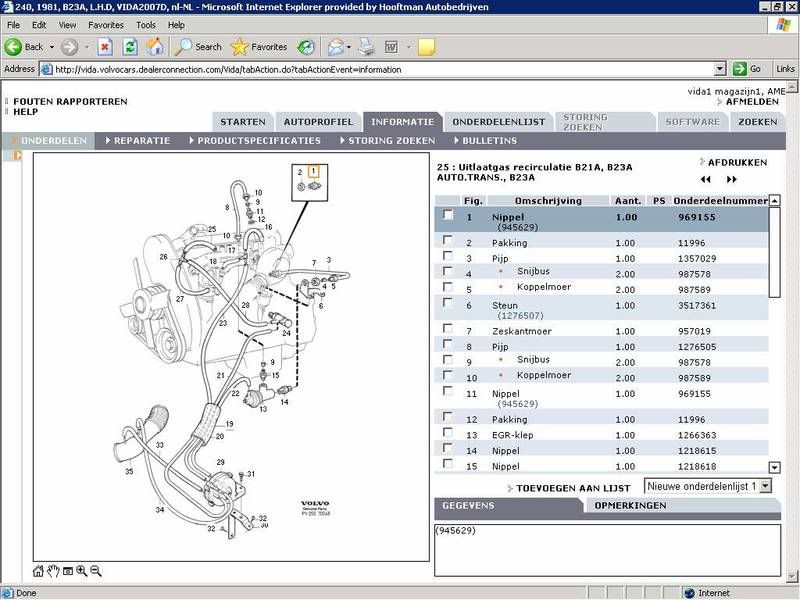The height and width of the screenshot is (600, 800).
Task: Check the Fig. 7 Zeskantmoer checkbox
Action: 448,329
